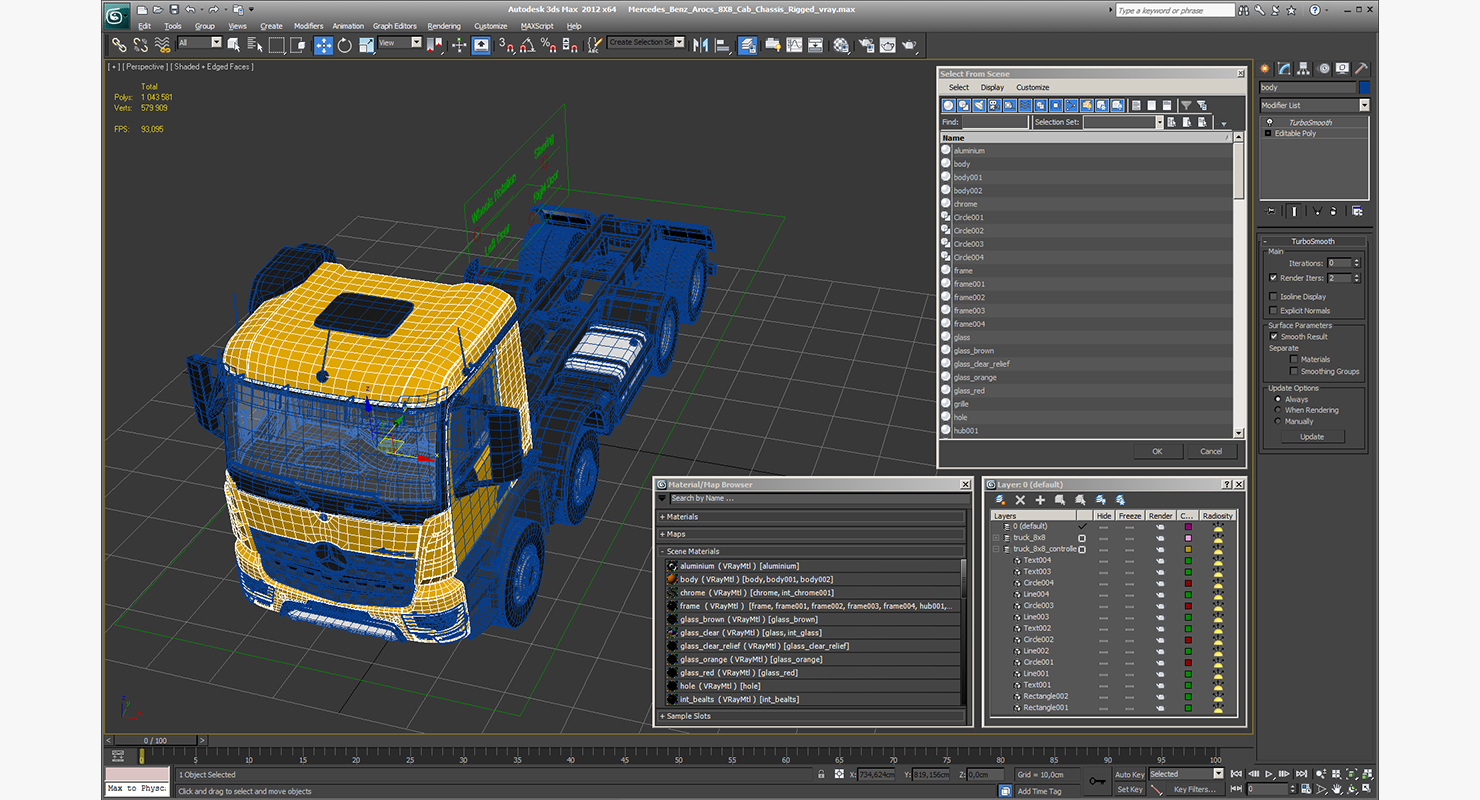Expand Maps group in Material/Map Browser
The width and height of the screenshot is (1480, 800).
tap(662, 534)
